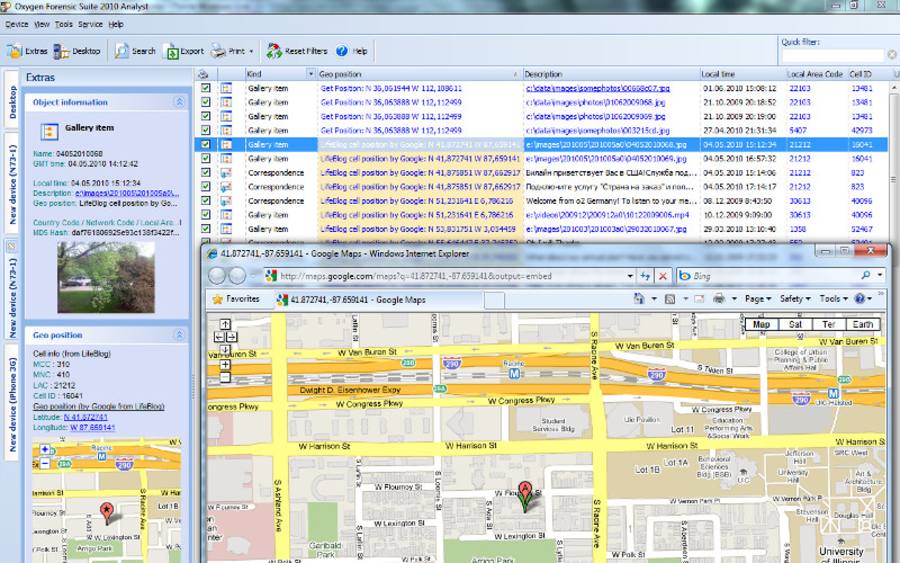This screenshot has width=900, height=563.
Task: Open the Tools menu in menu bar
Action: point(64,24)
